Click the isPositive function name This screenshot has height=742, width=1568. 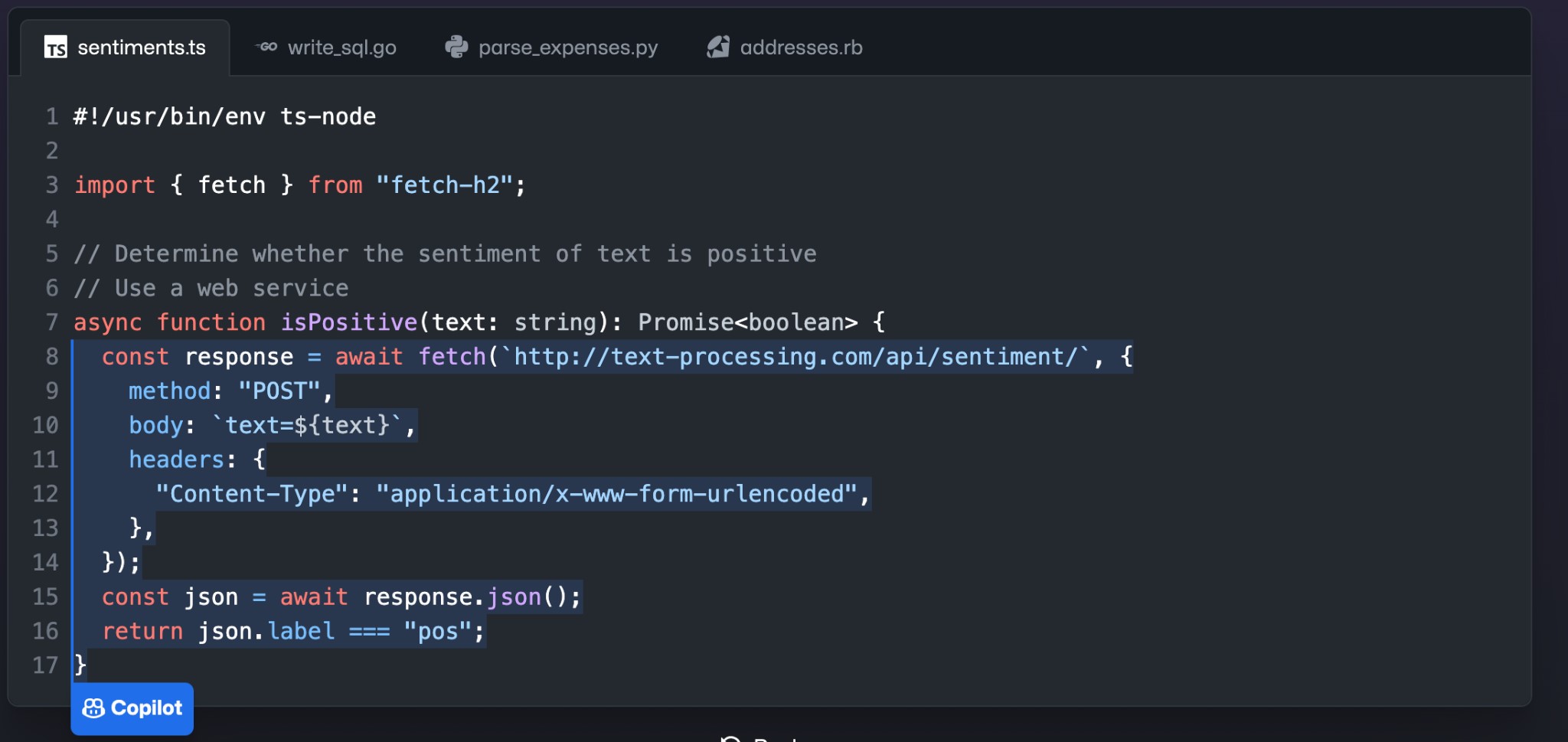click(x=348, y=322)
